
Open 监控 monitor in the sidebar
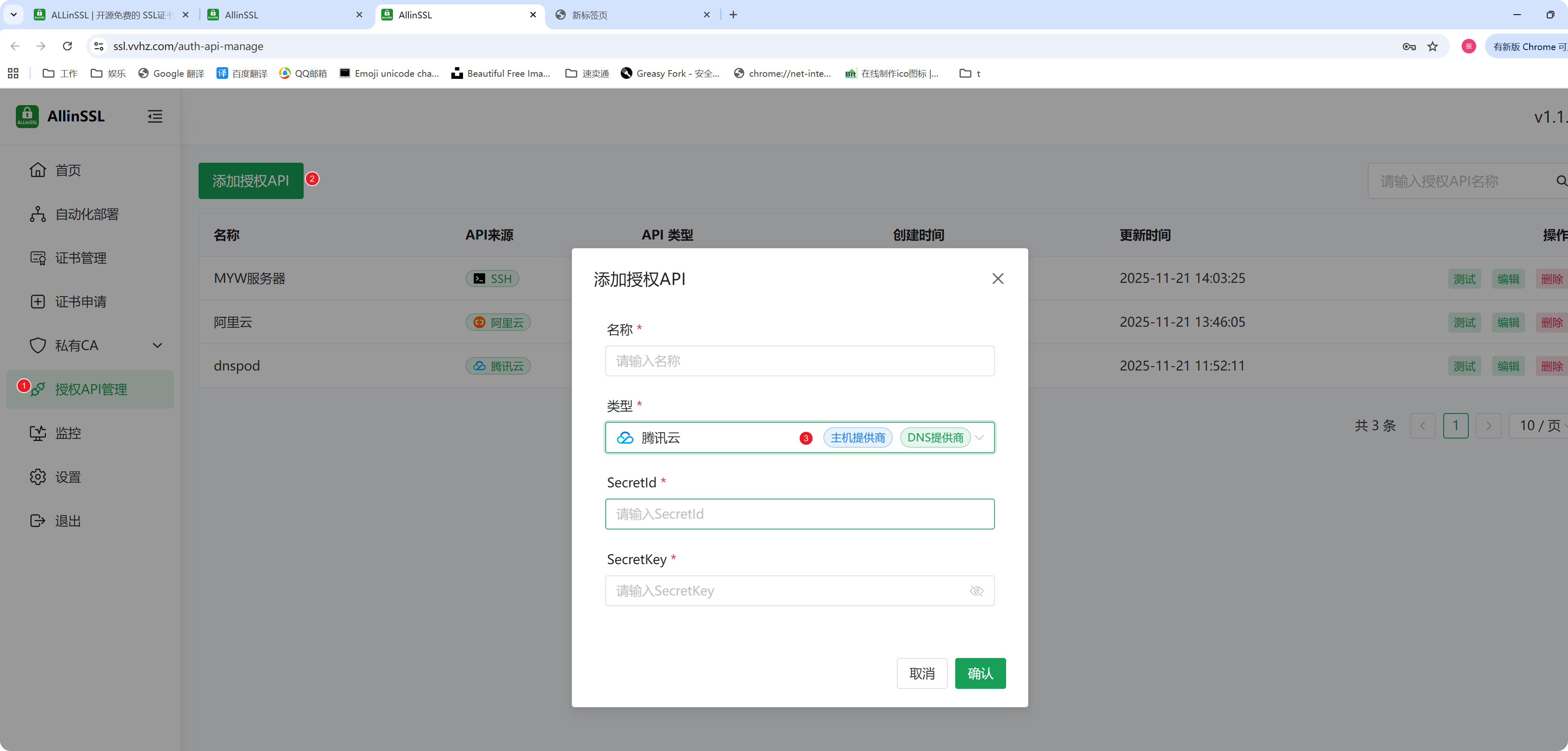coord(68,433)
